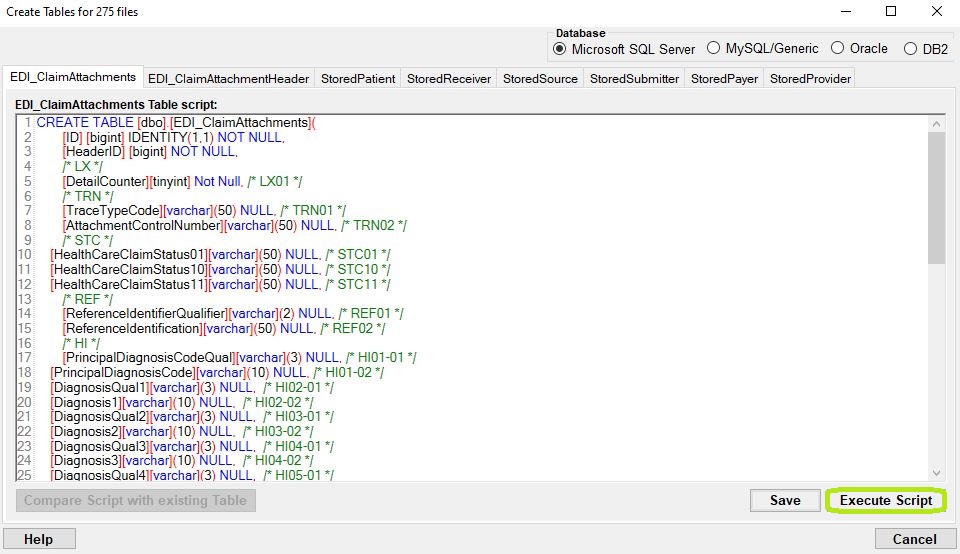
Task: Maximize the Create Tables window
Action: pyautogui.click(x=891, y=12)
